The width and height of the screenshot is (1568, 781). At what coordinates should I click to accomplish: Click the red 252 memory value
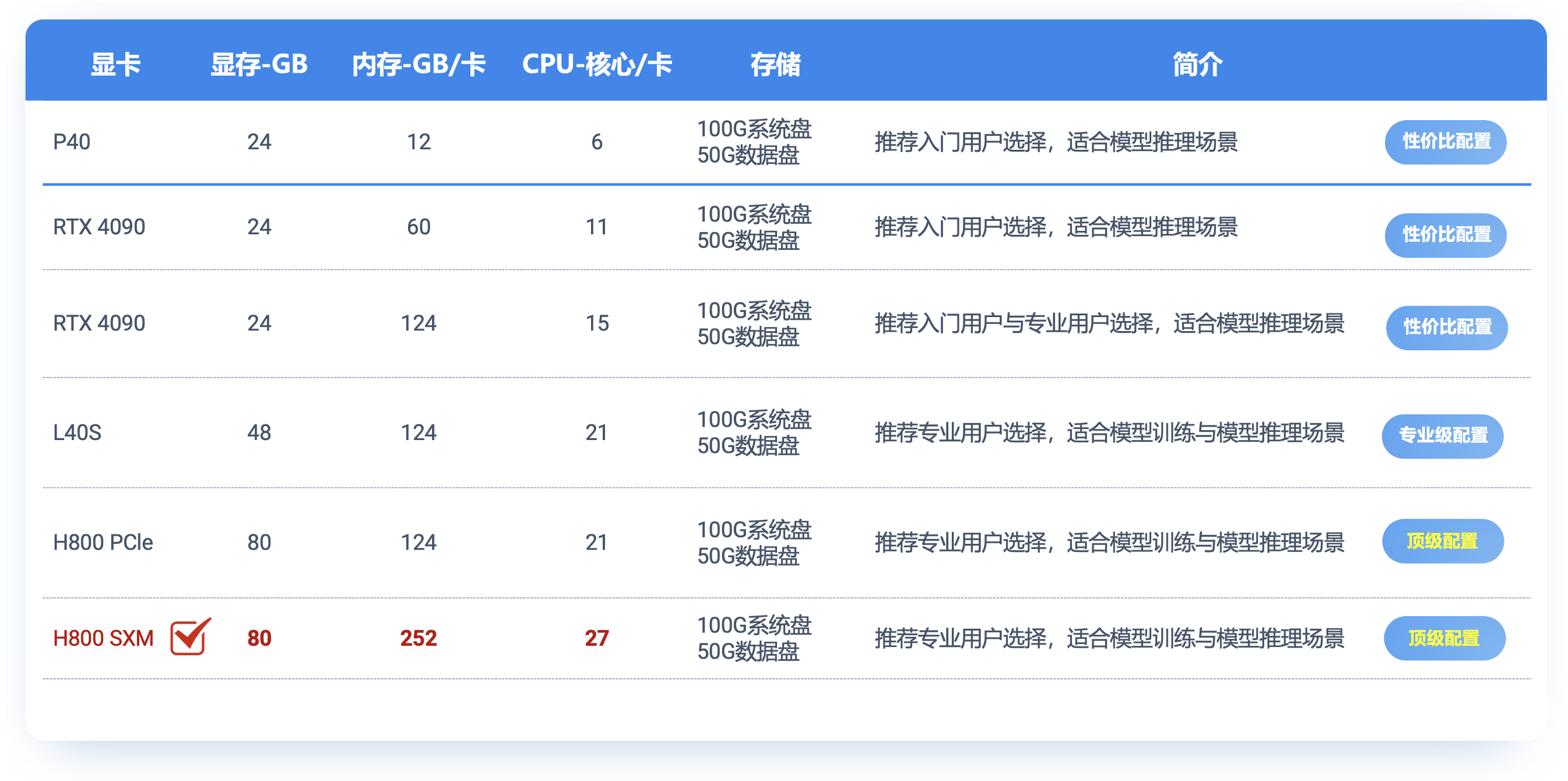[419, 639]
